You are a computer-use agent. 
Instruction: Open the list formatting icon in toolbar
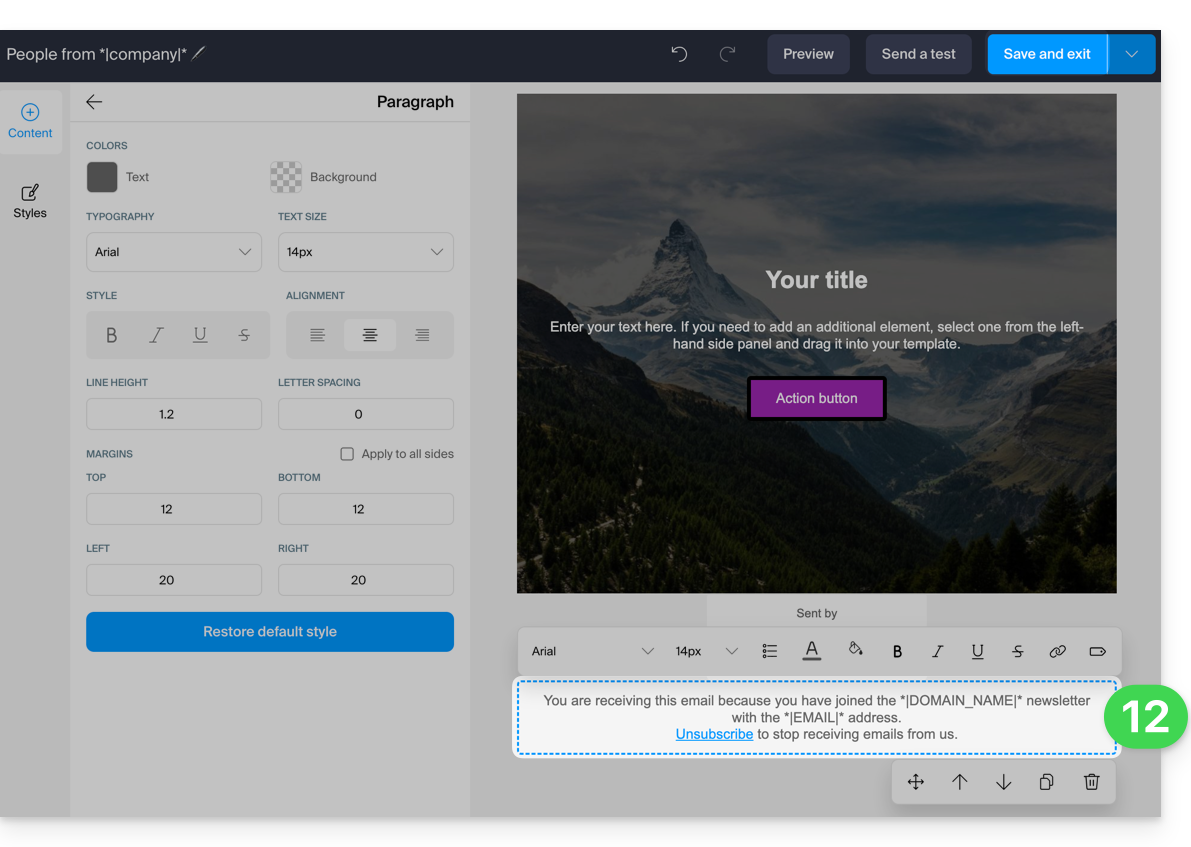point(769,651)
